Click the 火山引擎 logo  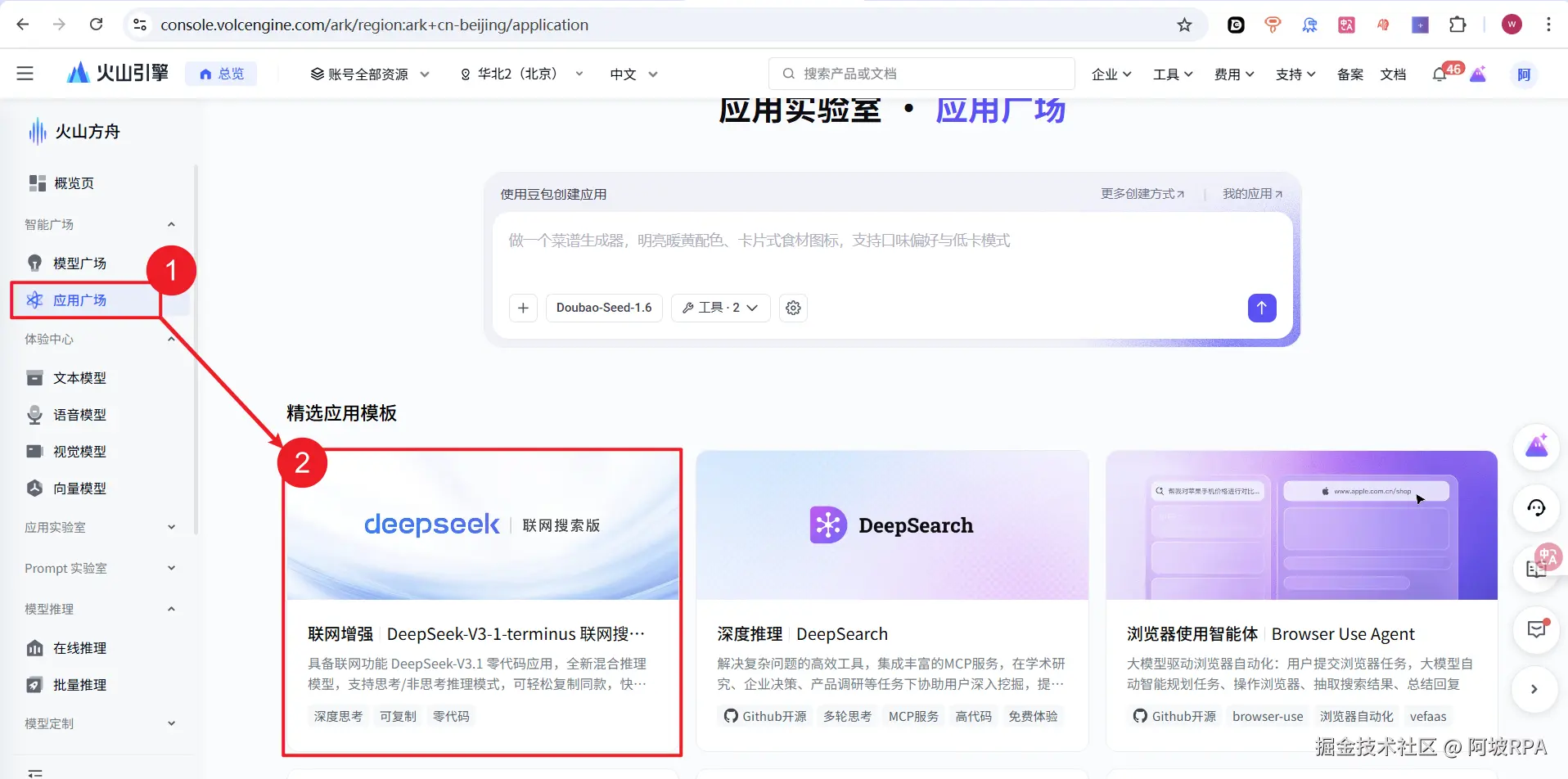tap(118, 74)
